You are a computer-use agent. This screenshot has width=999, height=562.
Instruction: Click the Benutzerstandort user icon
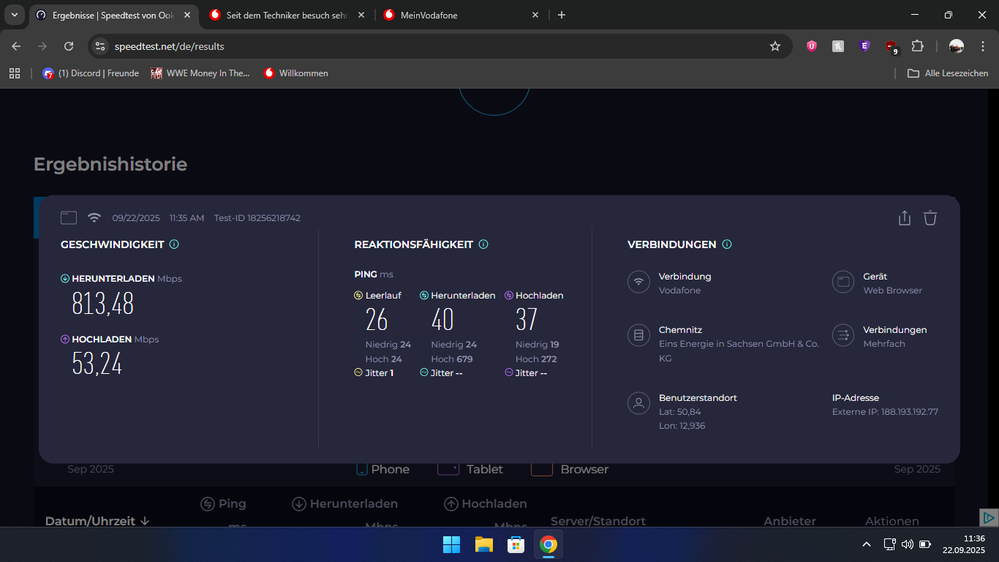click(638, 403)
